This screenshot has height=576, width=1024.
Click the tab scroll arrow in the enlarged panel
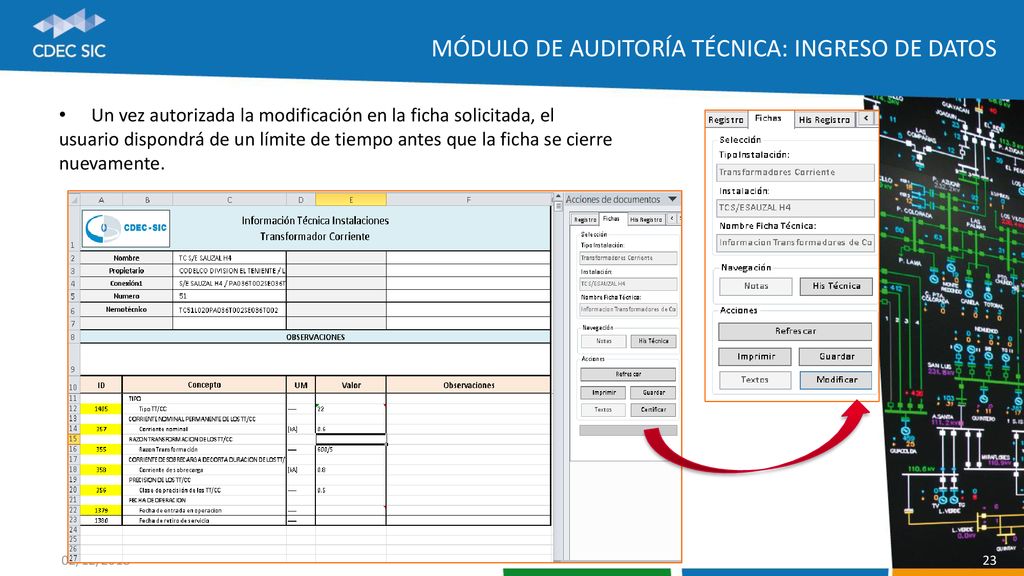pyautogui.click(x=866, y=119)
